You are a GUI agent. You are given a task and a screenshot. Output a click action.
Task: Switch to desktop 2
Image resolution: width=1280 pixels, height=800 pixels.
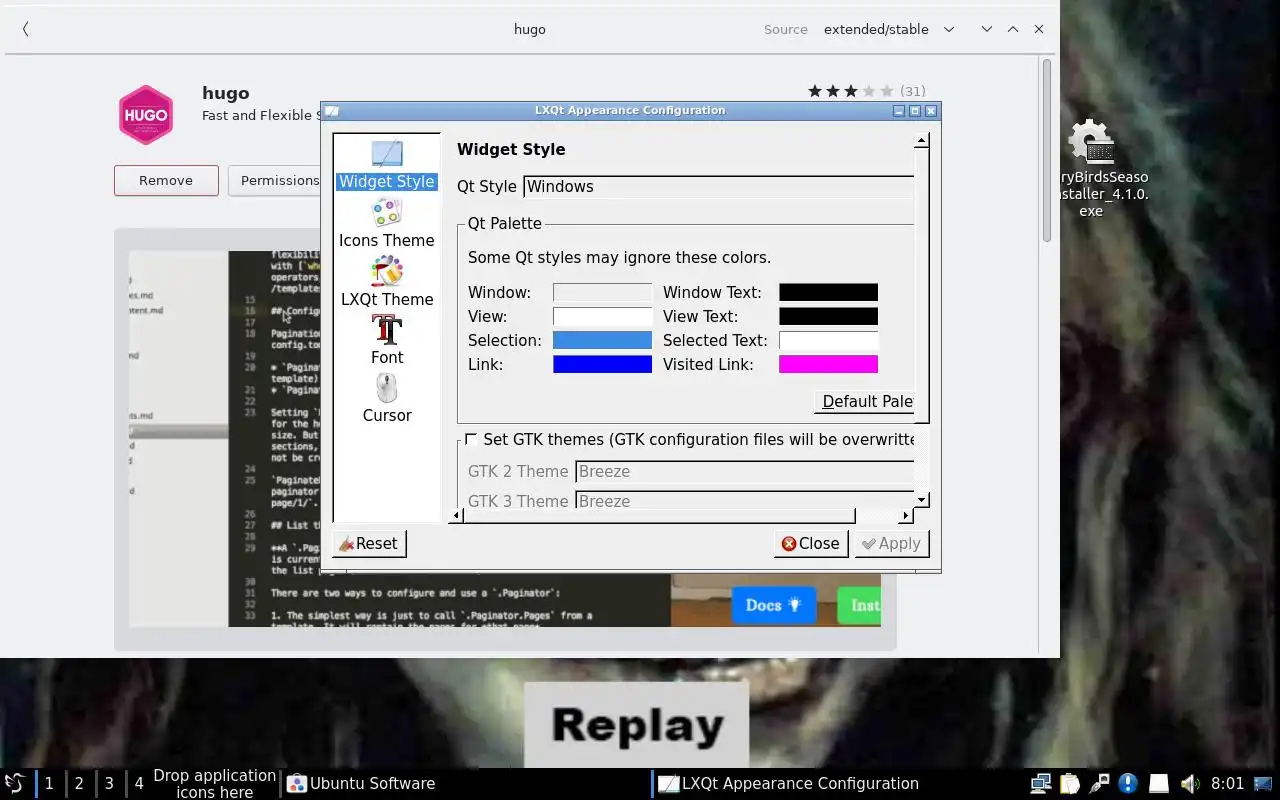(79, 784)
